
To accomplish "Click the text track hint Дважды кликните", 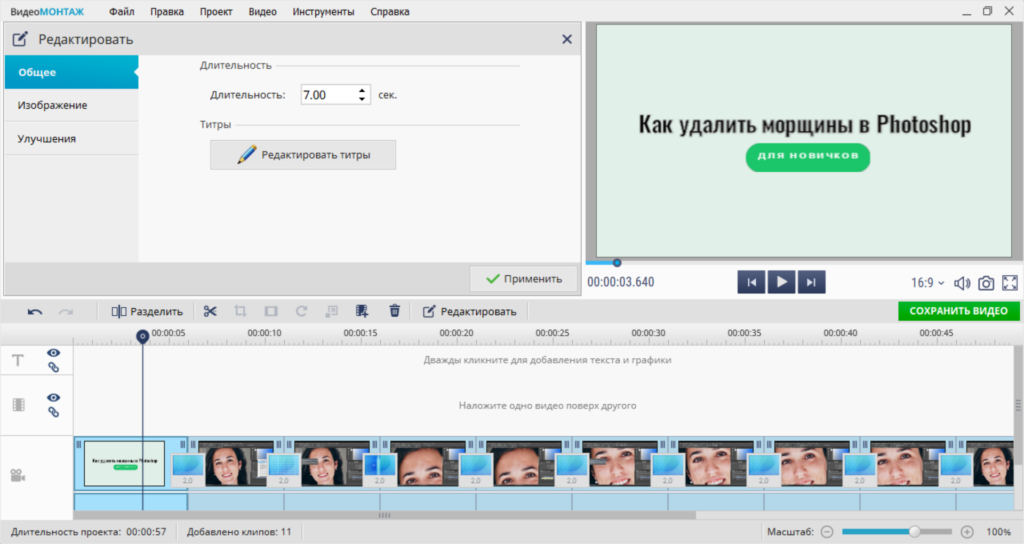I will pyautogui.click(x=547, y=360).
